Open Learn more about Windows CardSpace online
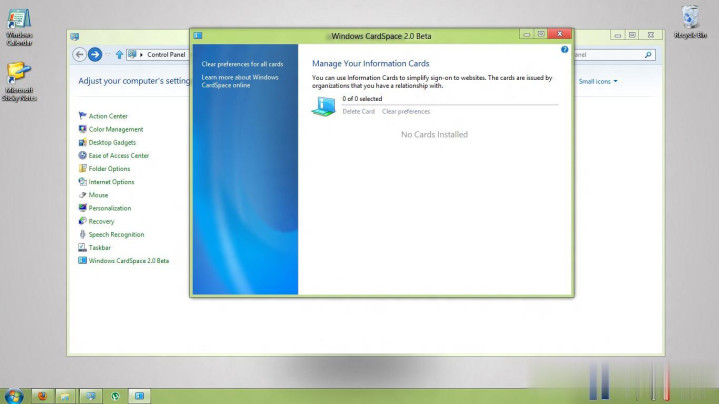This screenshot has height=404, width=719. point(240,81)
